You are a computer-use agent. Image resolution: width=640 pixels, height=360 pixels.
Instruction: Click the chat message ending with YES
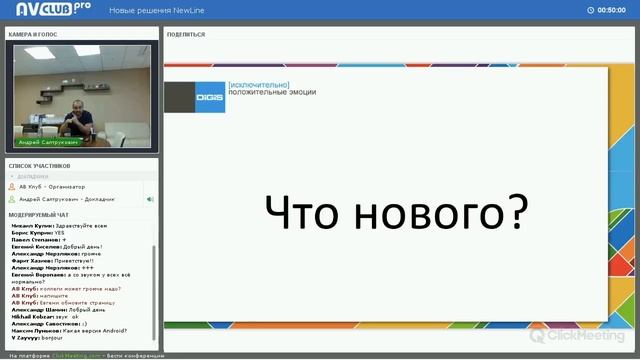(38, 233)
